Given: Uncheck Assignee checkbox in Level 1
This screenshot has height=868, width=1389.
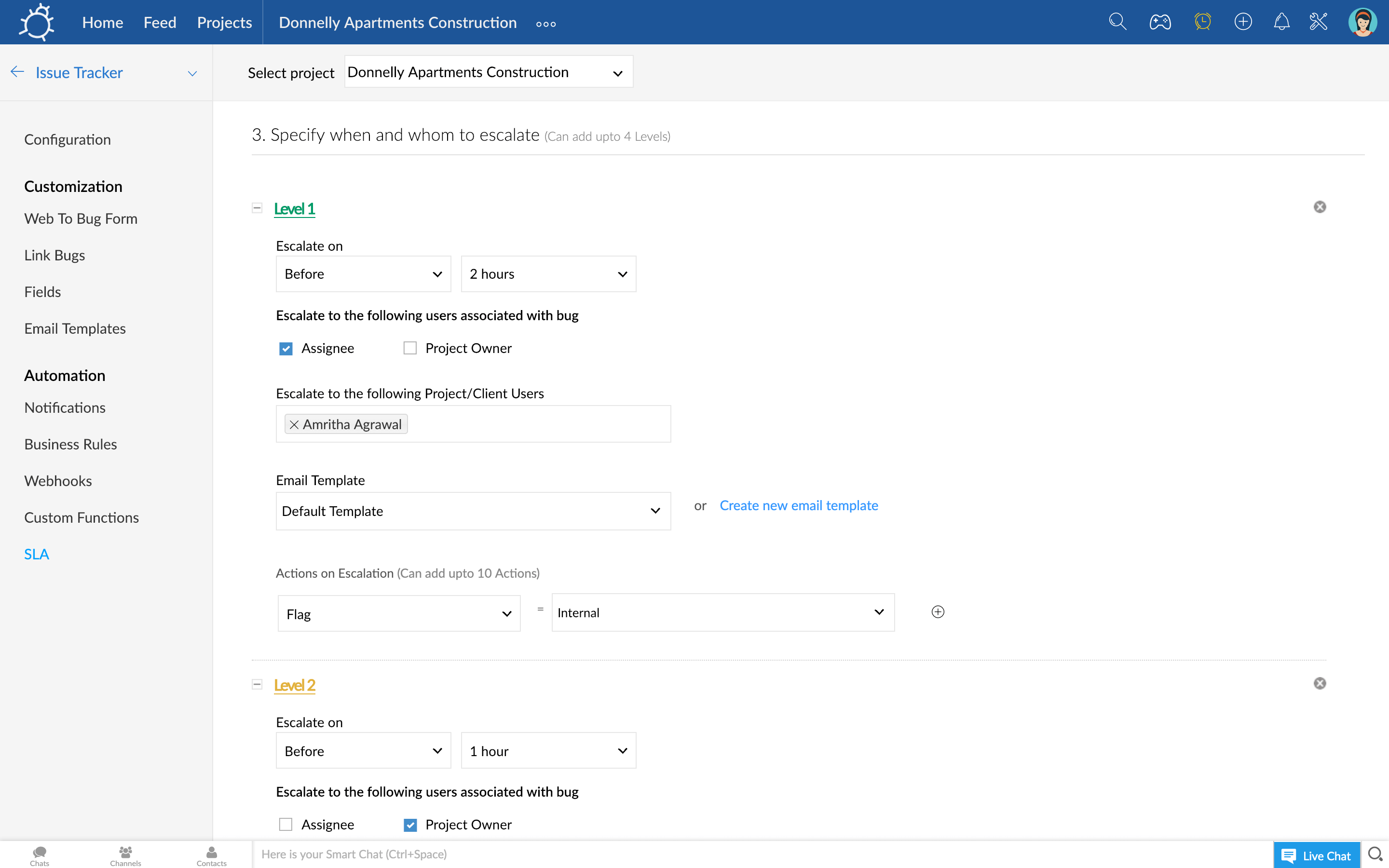Looking at the screenshot, I should click(x=286, y=349).
